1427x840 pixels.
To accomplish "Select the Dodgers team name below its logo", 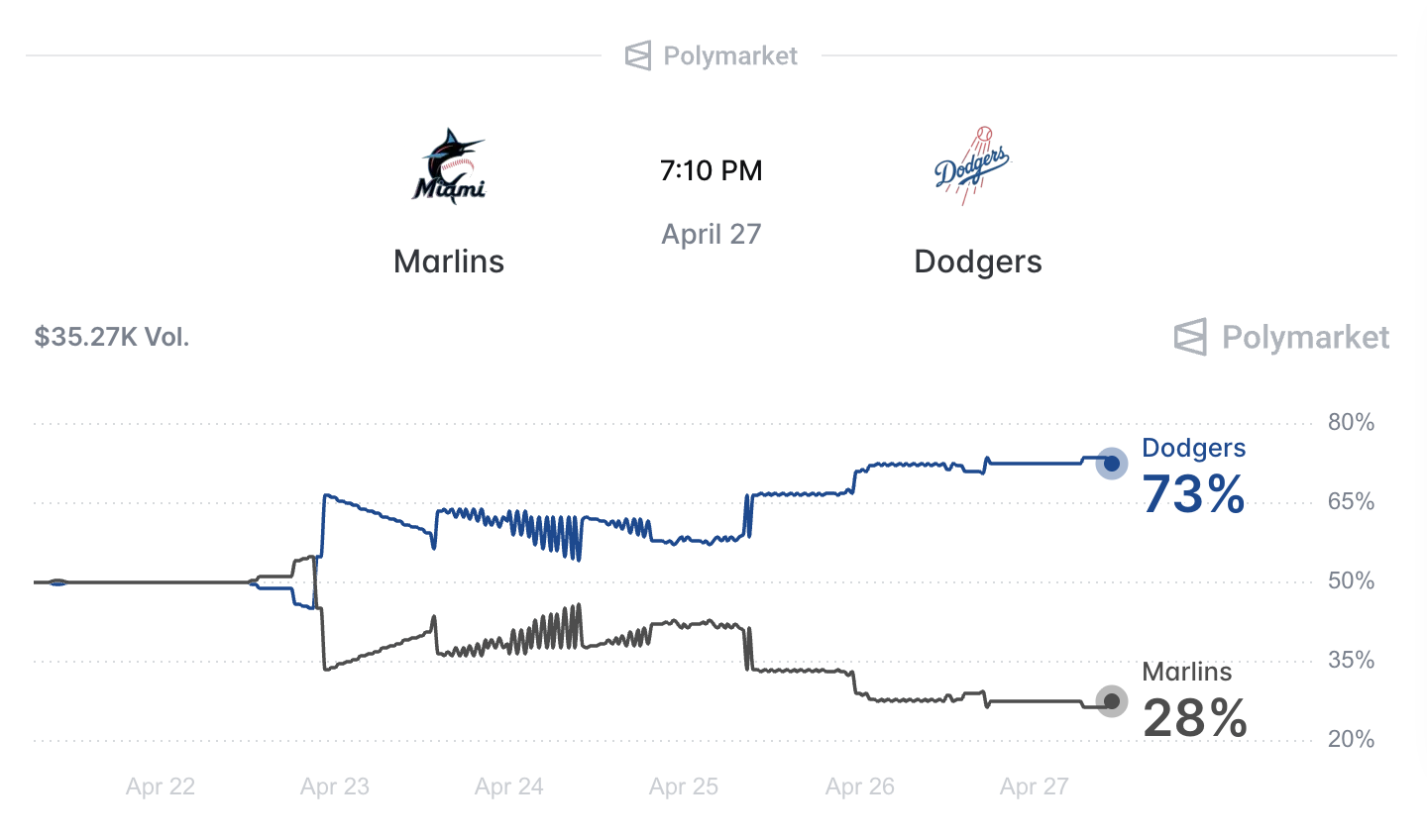I will 978,262.
